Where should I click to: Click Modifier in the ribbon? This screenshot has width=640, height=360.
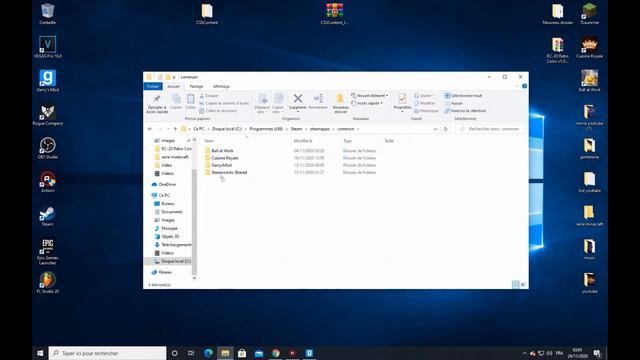point(425,103)
